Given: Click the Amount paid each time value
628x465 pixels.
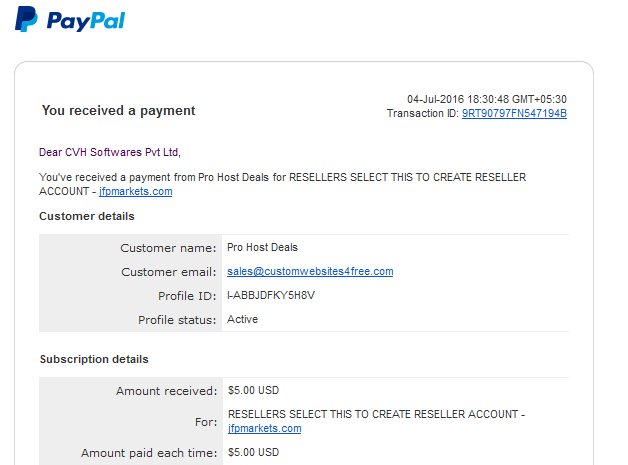Looking at the screenshot, I should click(253, 452).
